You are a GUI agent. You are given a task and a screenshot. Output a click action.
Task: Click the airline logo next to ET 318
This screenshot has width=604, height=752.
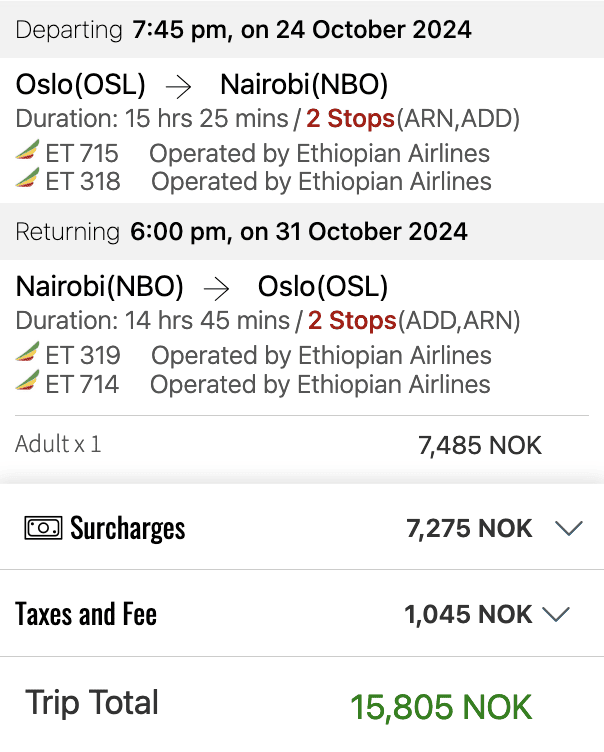[x=28, y=181]
